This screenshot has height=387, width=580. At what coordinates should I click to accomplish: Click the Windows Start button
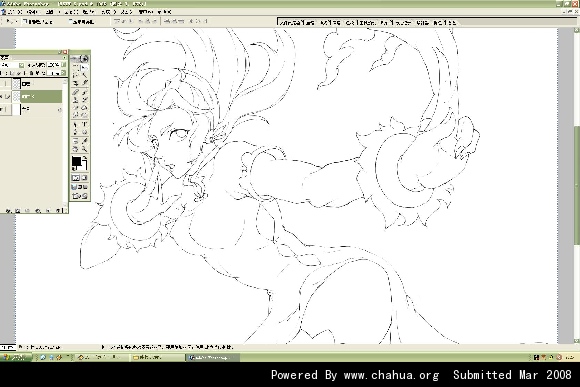(x=16, y=357)
